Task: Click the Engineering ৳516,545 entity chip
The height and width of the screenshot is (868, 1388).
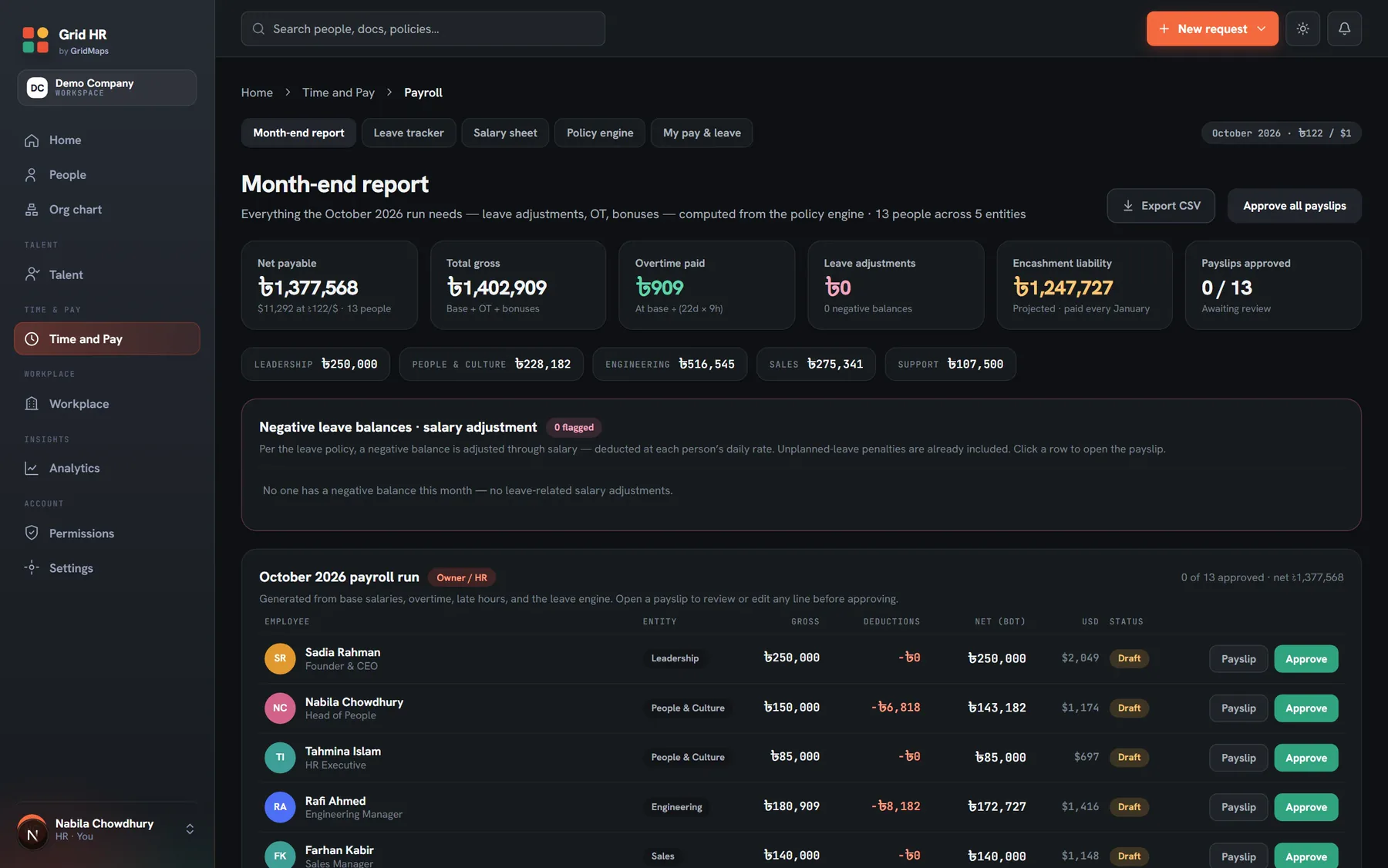Action: [x=670, y=365]
